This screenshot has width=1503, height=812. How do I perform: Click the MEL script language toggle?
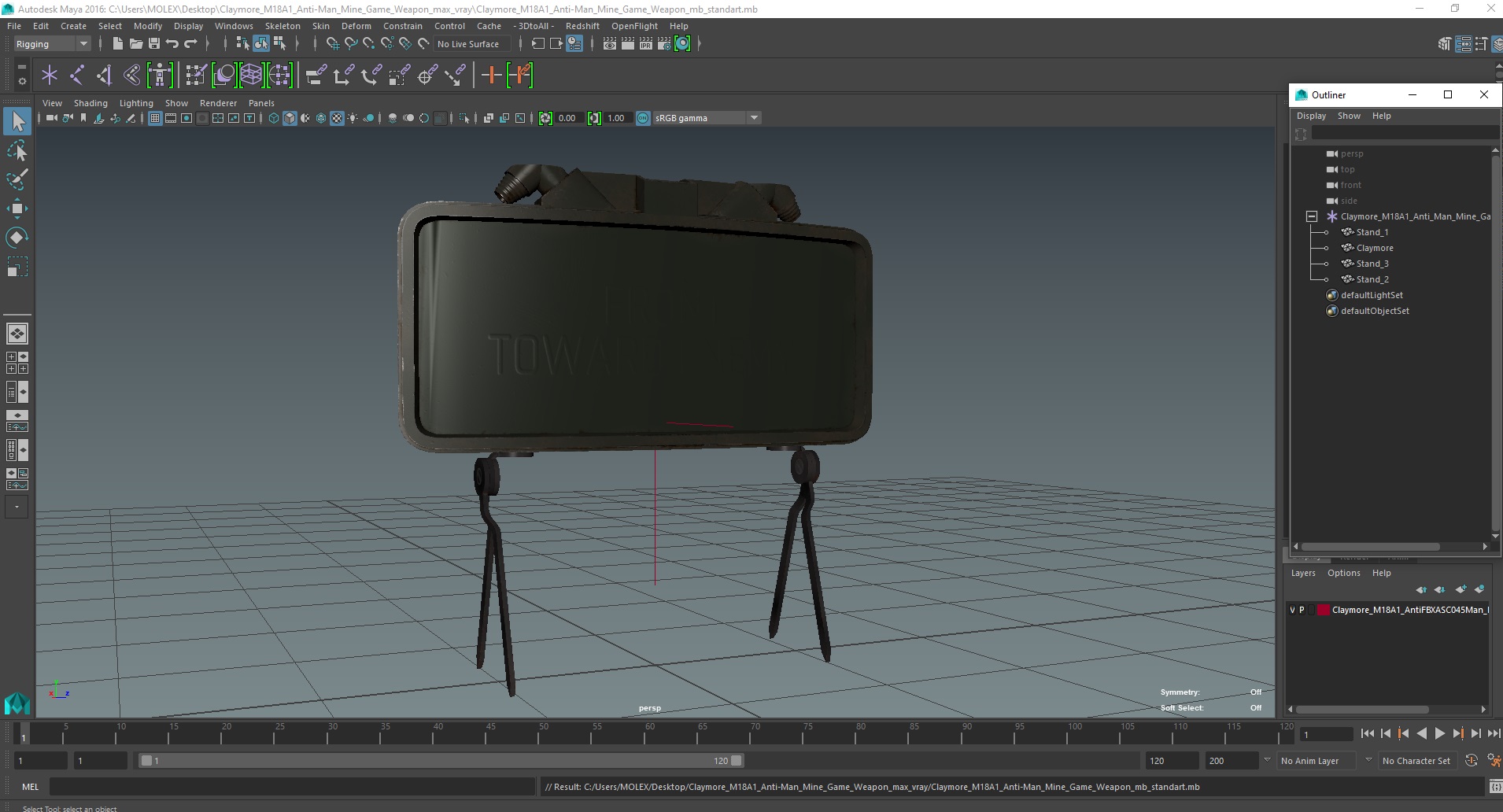click(x=30, y=786)
